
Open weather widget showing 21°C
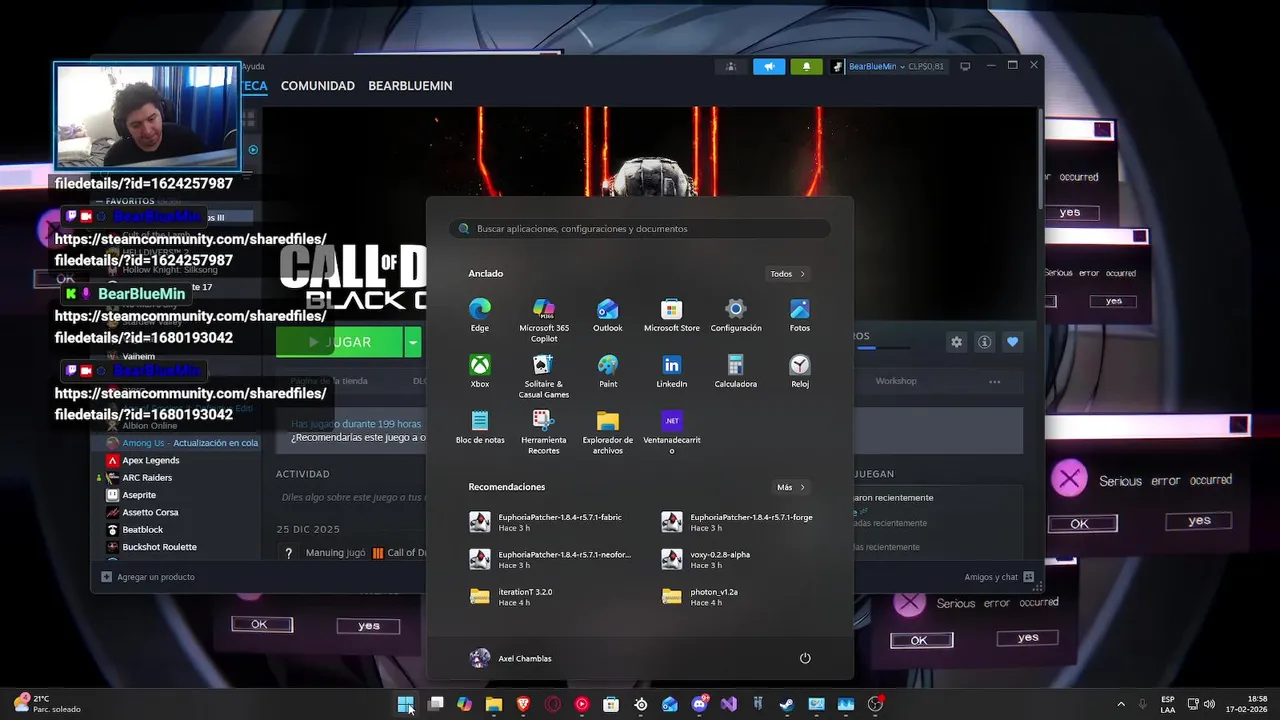[46, 704]
